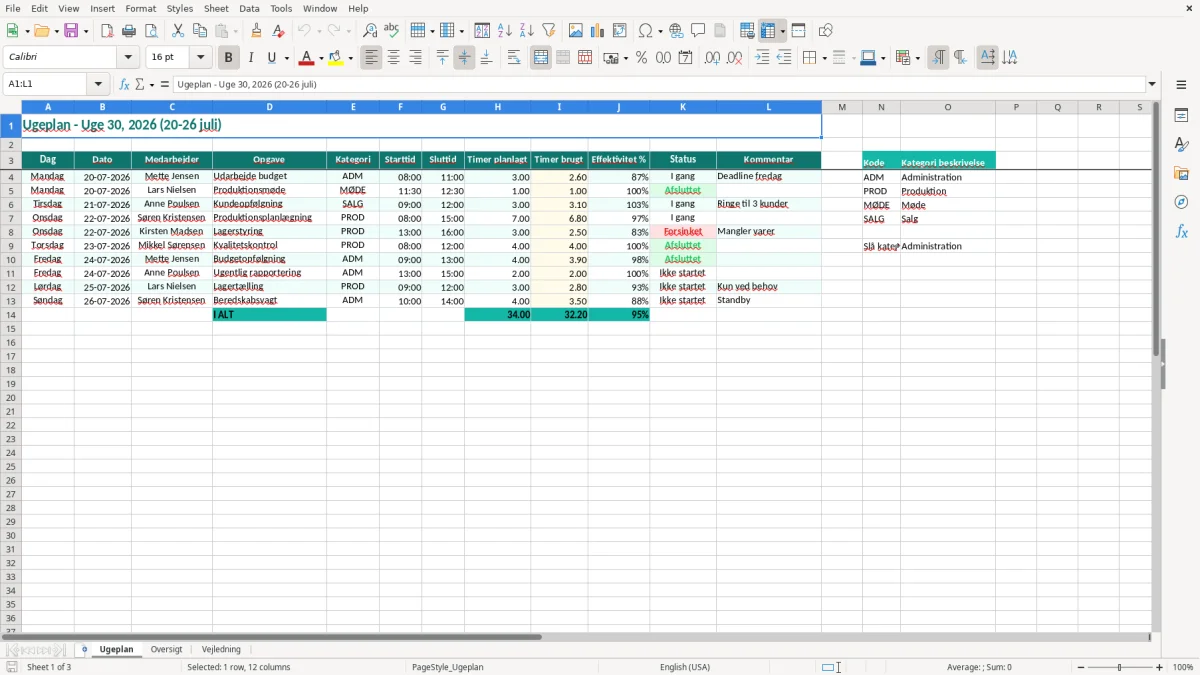The width and height of the screenshot is (1200, 675).
Task: Open Sidebar Gallery panel
Action: click(1181, 173)
